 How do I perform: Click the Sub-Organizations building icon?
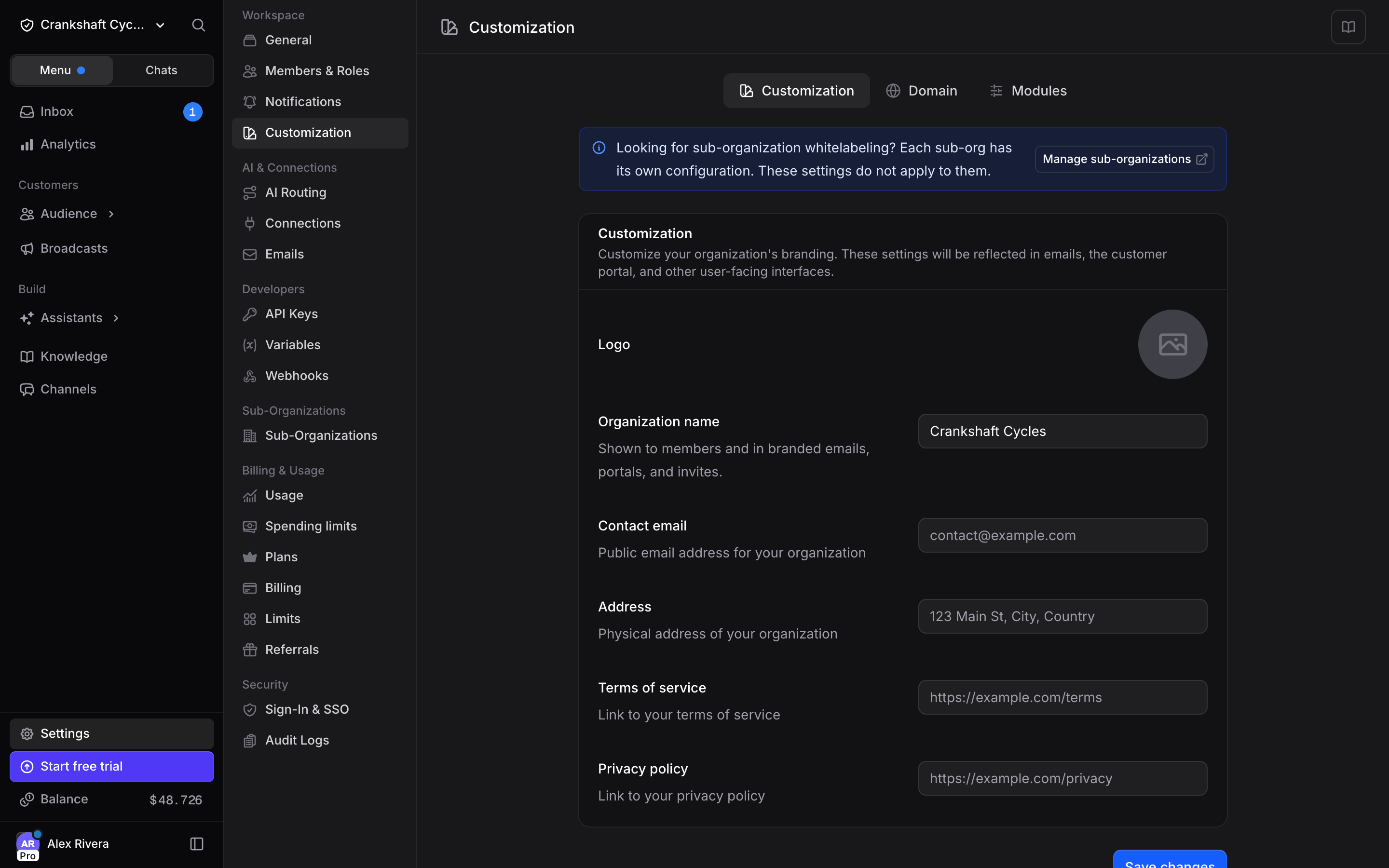(250, 436)
